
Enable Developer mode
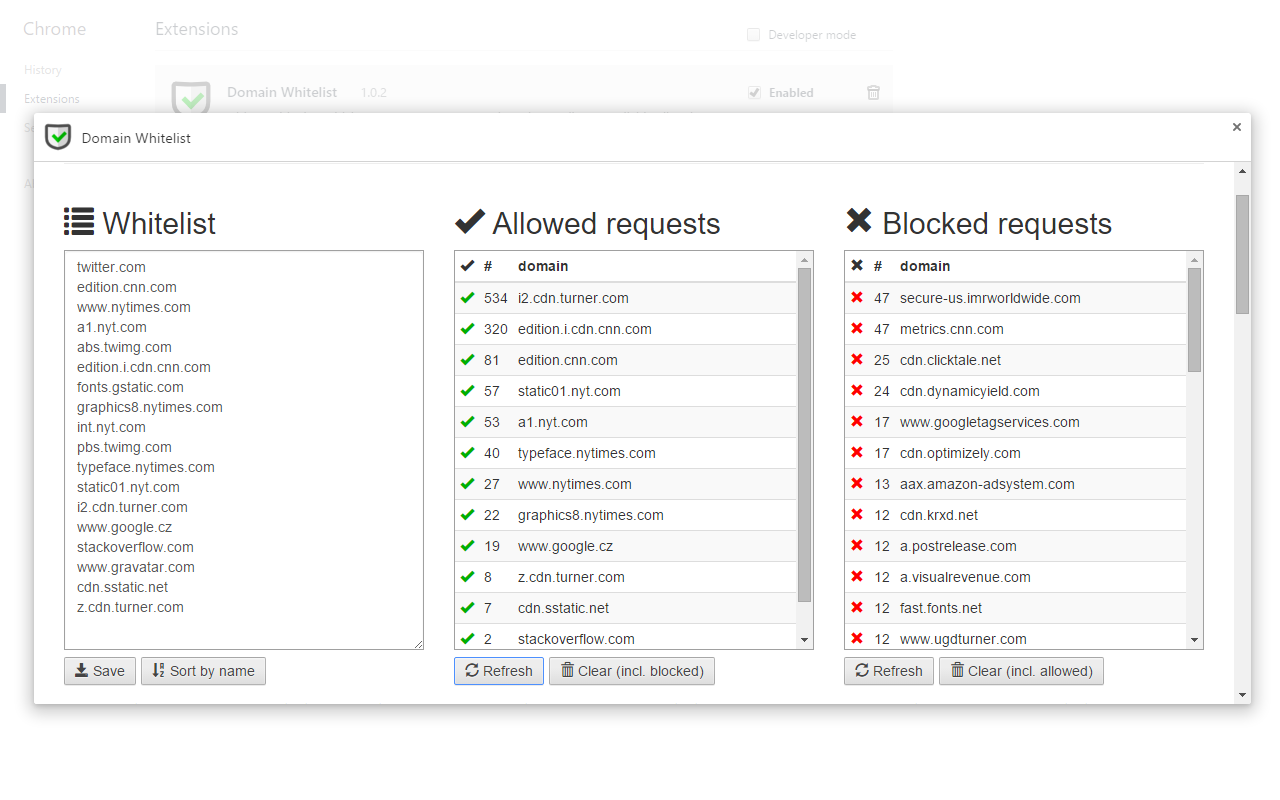tap(752, 34)
